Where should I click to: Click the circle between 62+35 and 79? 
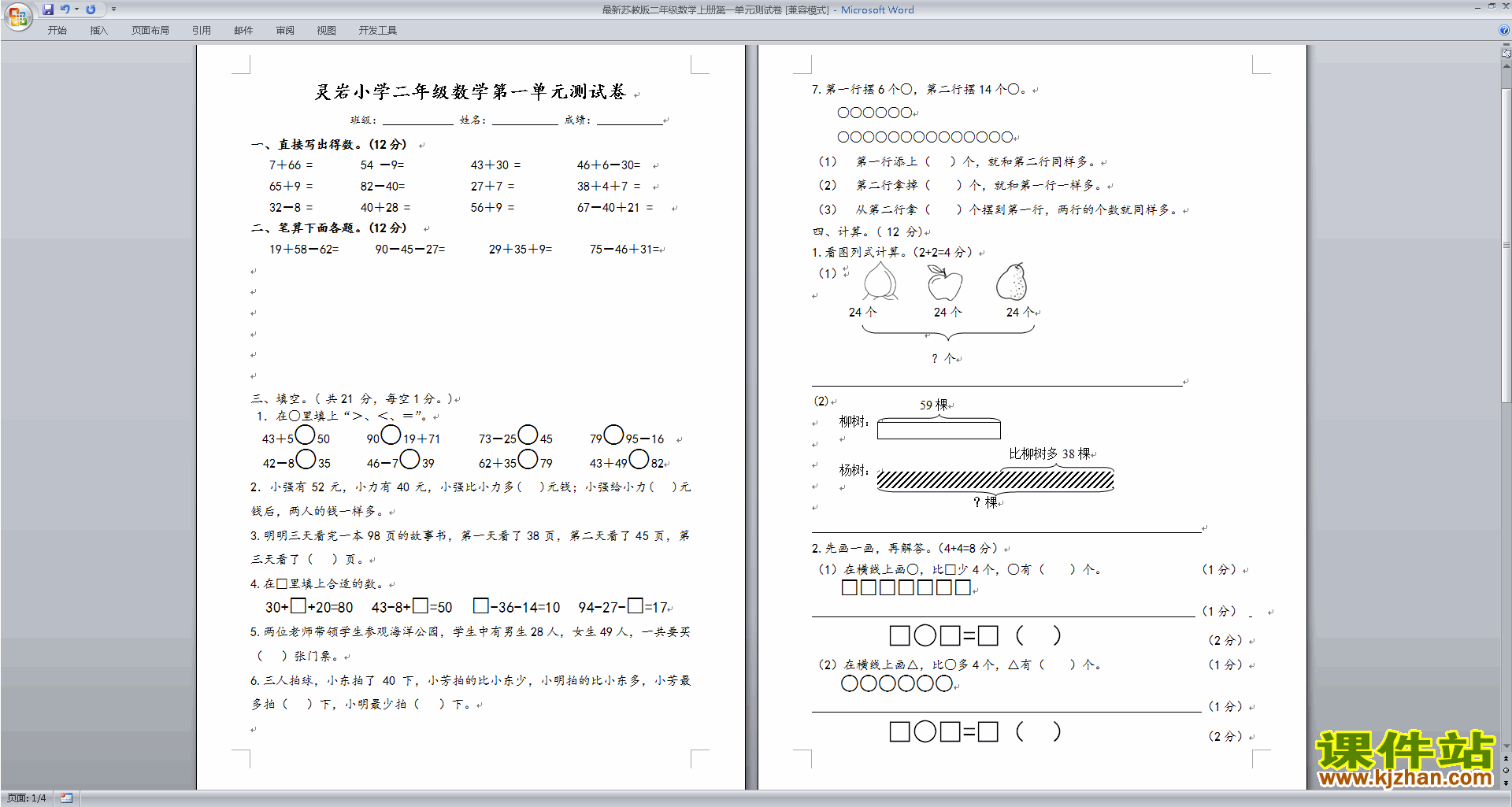tap(528, 459)
